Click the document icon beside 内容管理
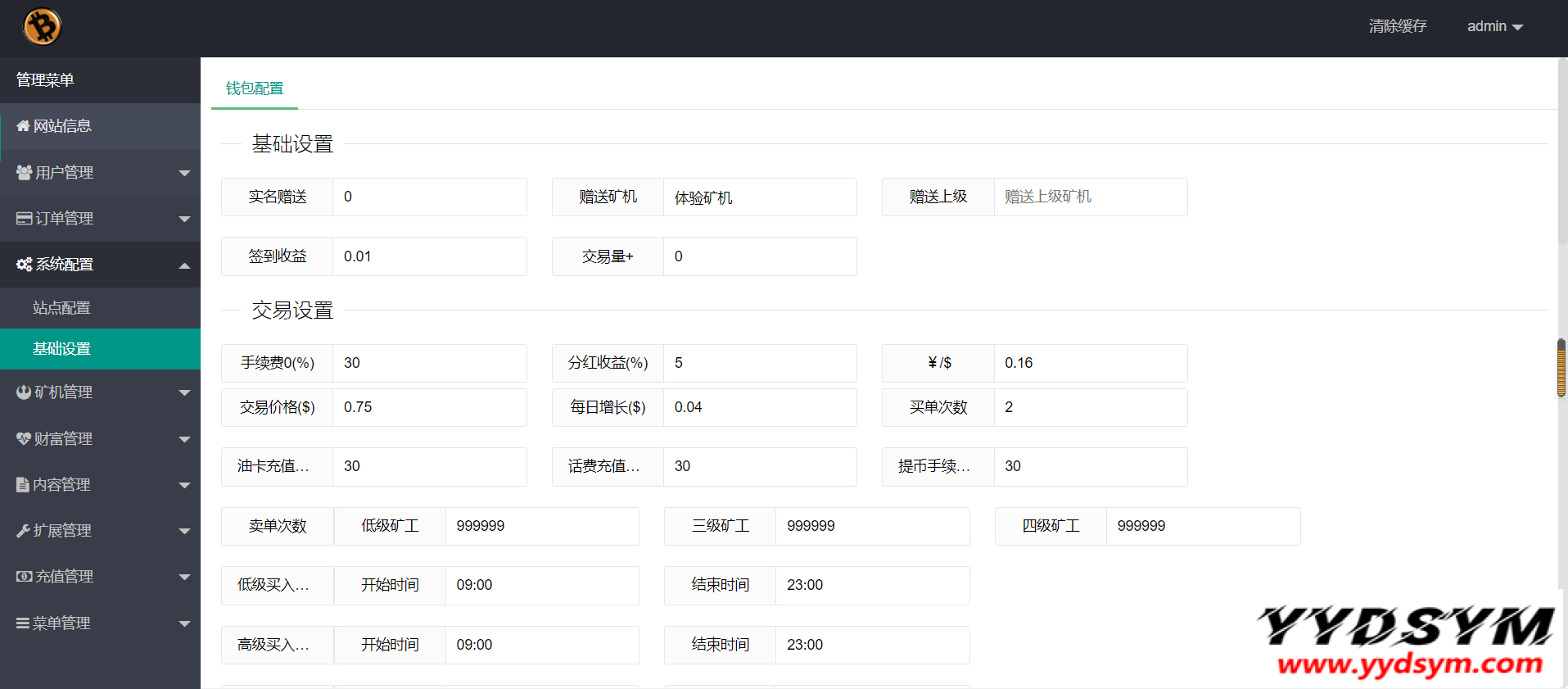Viewport: 1568px width, 689px height. coord(23,485)
